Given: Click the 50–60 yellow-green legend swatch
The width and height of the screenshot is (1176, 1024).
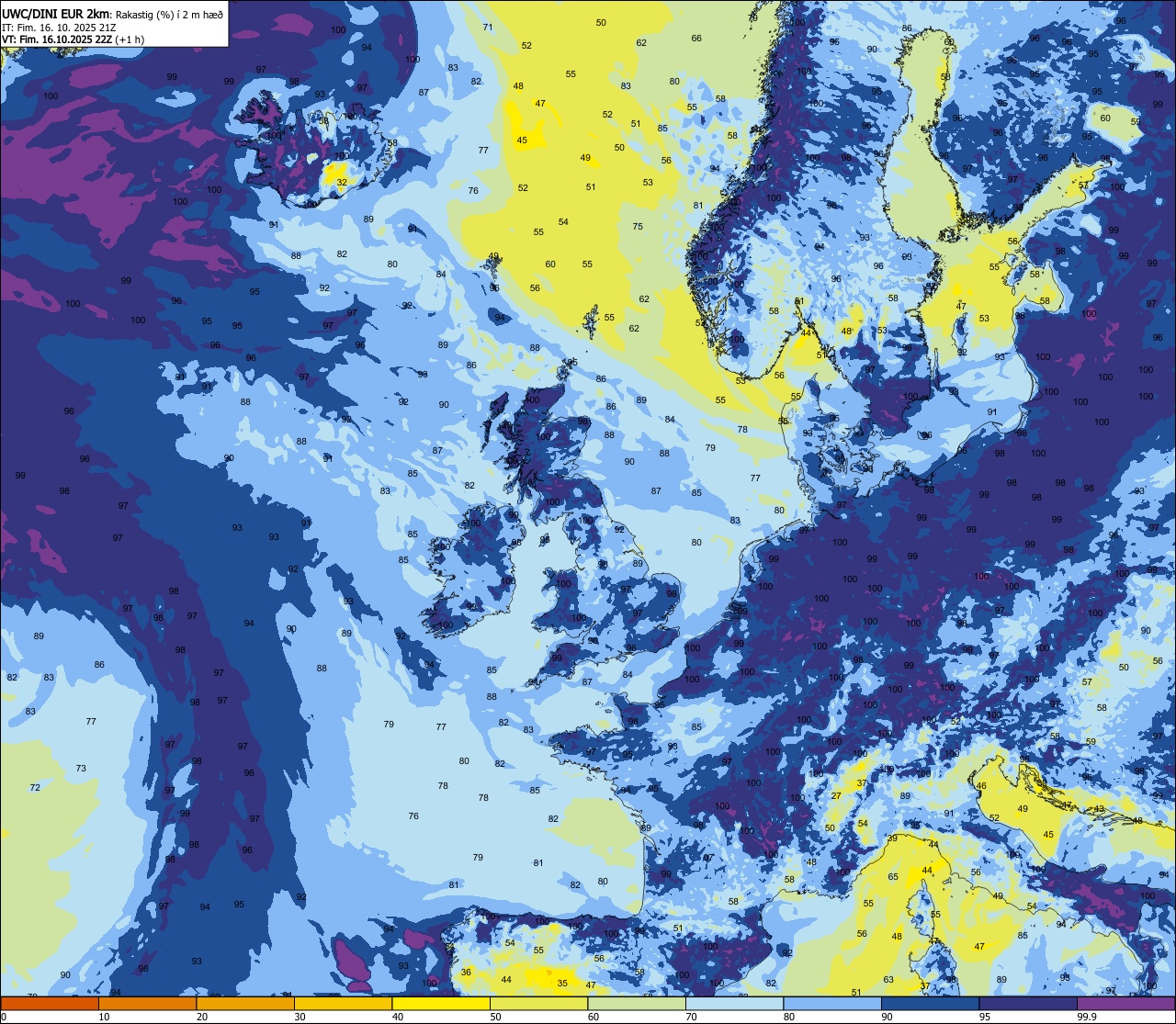Looking at the screenshot, I should point(538,1004).
